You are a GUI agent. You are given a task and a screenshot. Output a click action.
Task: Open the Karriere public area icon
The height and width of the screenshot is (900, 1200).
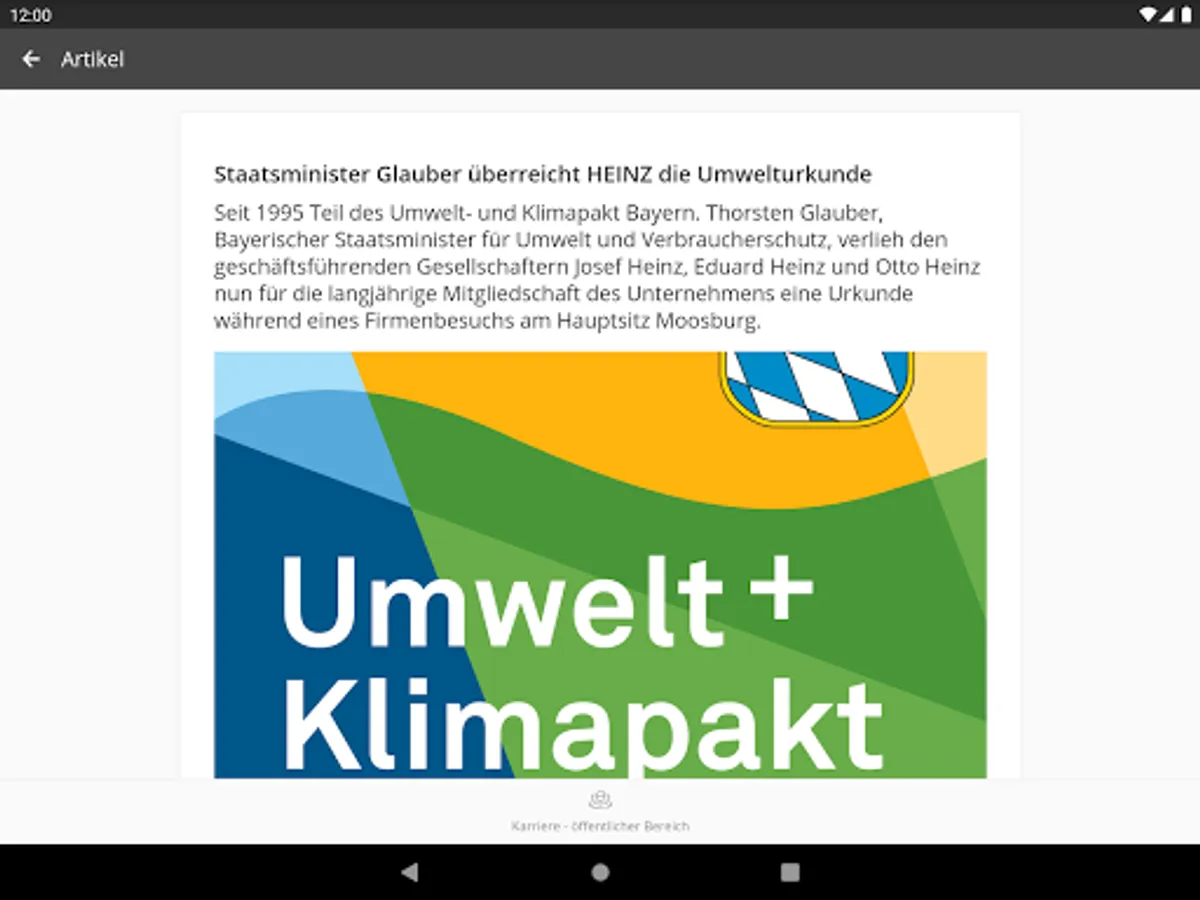point(600,800)
